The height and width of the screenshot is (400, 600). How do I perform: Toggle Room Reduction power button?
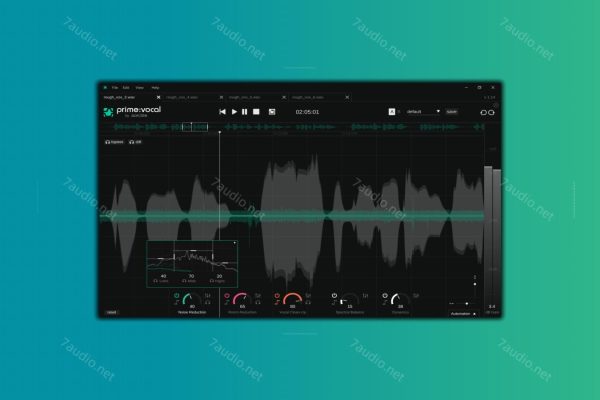pos(227,296)
